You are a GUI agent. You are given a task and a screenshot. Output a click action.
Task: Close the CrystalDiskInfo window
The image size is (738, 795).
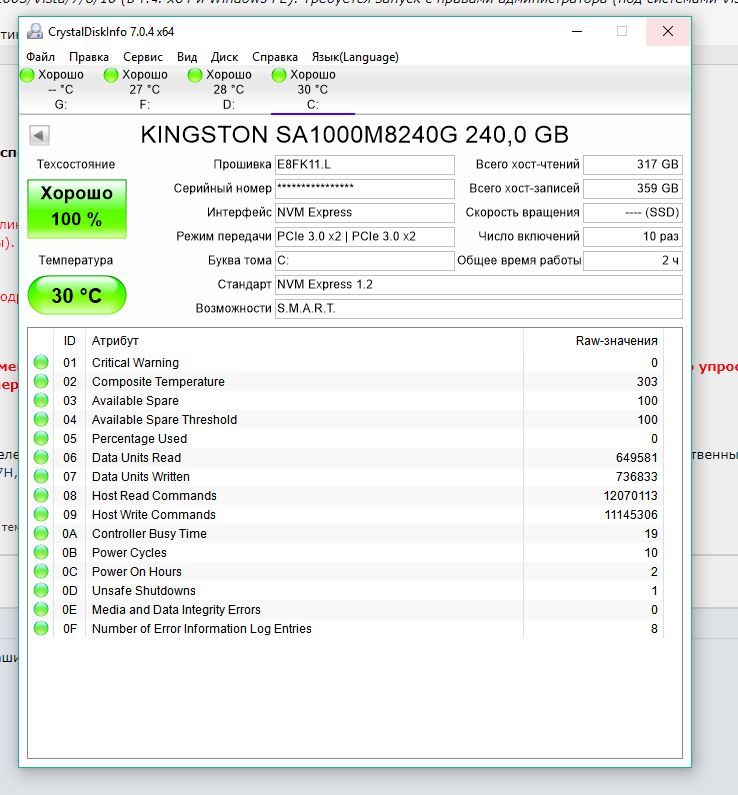coord(668,31)
